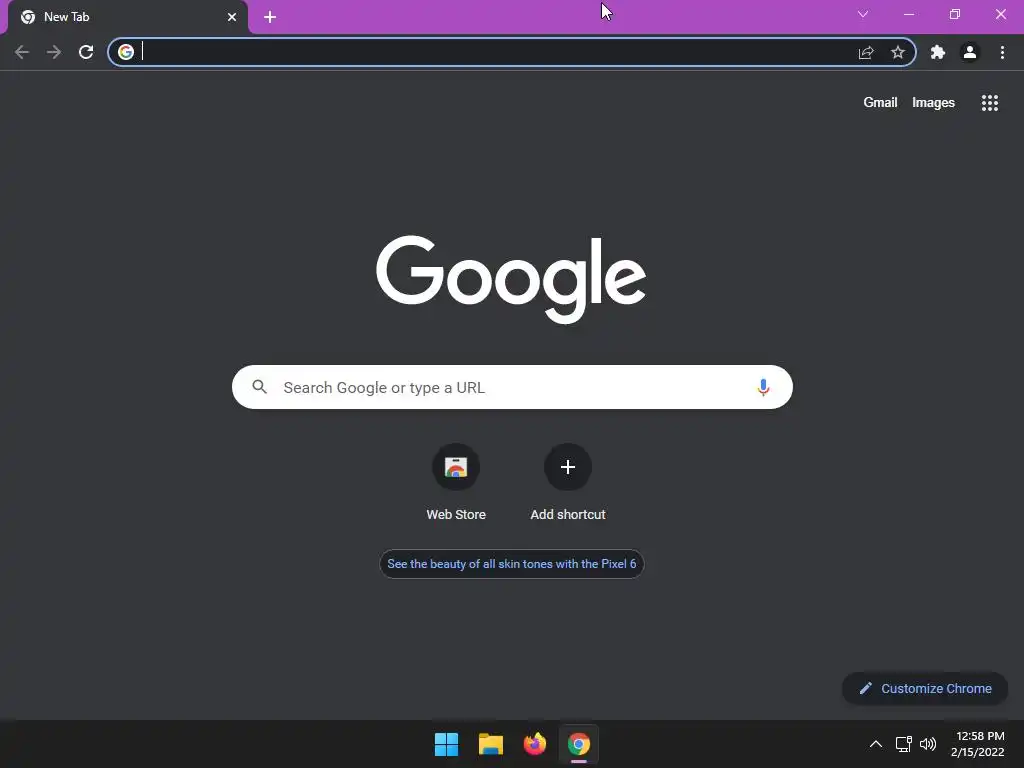Close the New Tab tab
The height and width of the screenshot is (768, 1024).
pos(232,17)
